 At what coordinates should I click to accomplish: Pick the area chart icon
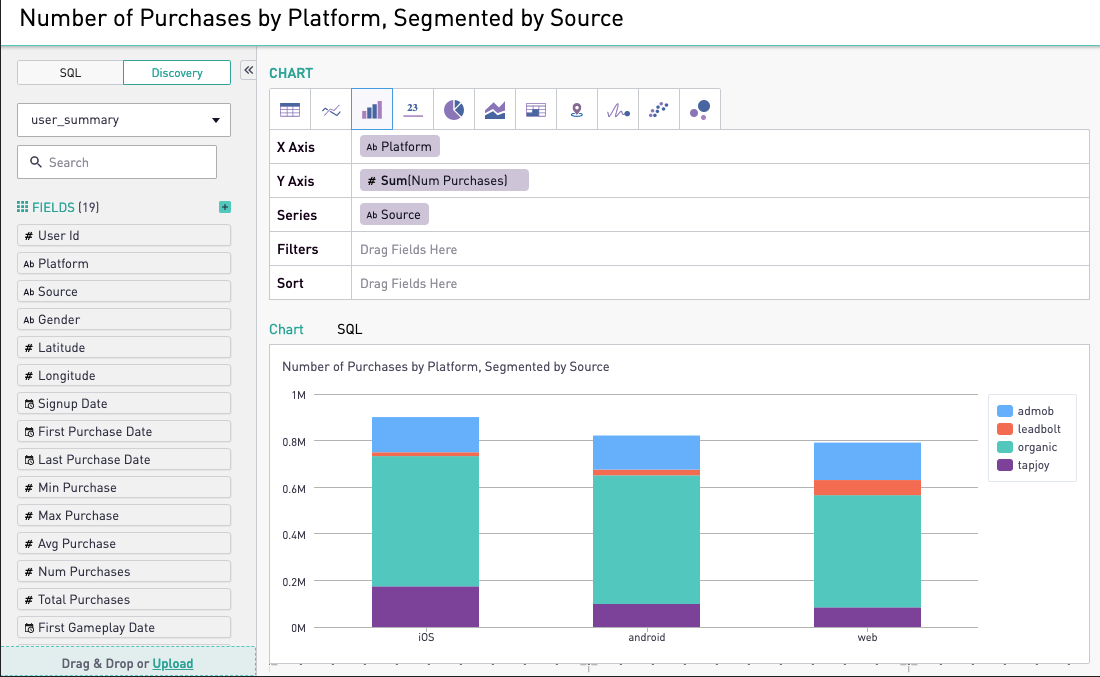tap(495, 110)
